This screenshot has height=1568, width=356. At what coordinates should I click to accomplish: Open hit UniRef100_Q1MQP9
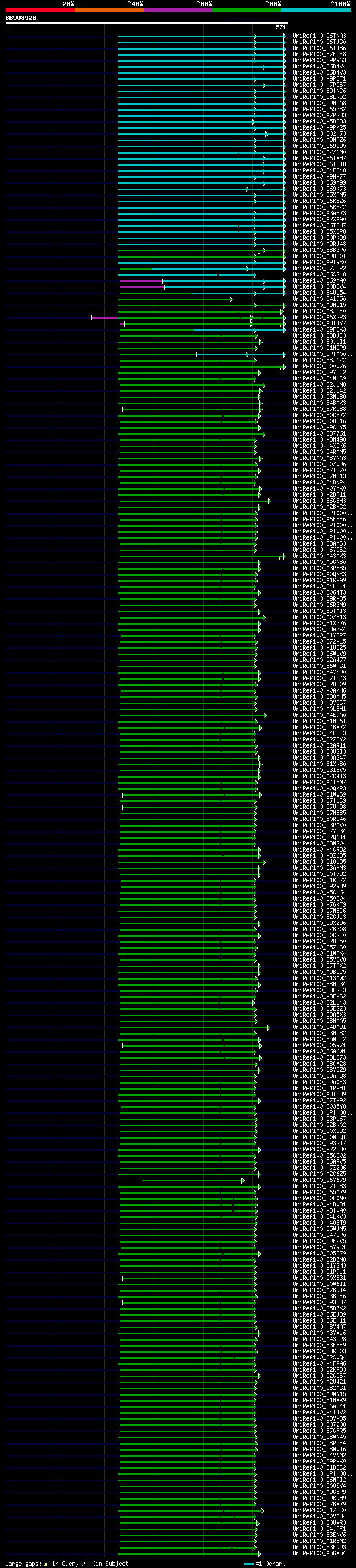tap(319, 348)
